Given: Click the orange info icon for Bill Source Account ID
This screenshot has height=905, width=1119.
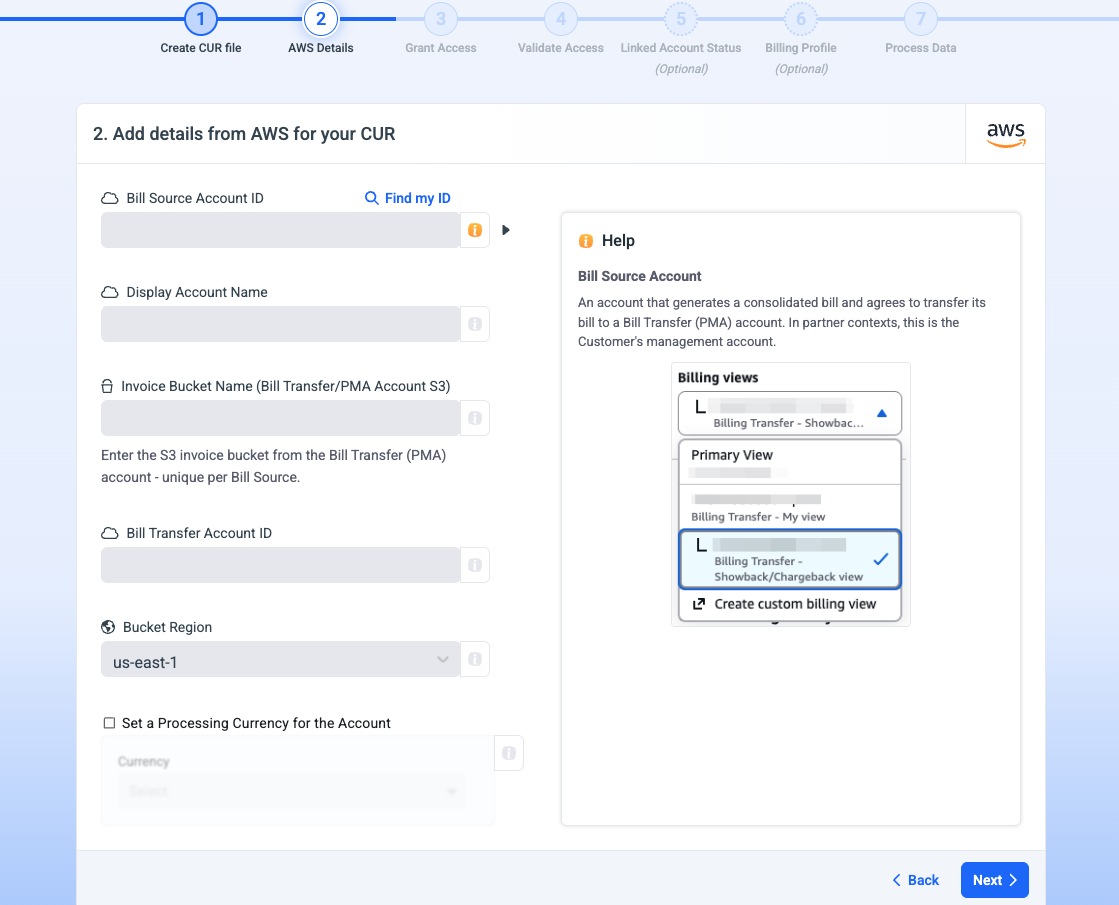Looking at the screenshot, I should 475,230.
